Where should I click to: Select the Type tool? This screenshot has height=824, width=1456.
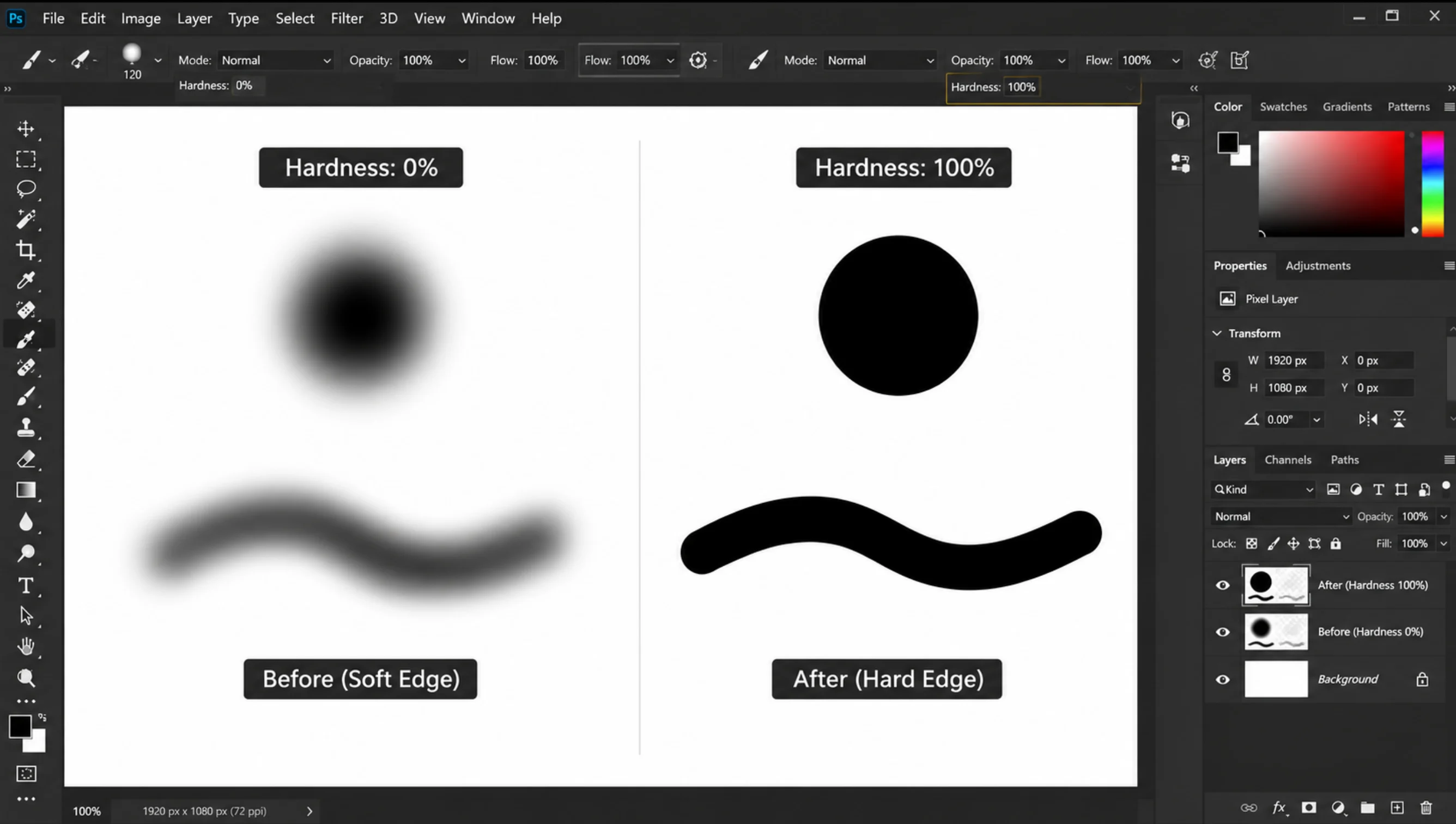point(26,585)
